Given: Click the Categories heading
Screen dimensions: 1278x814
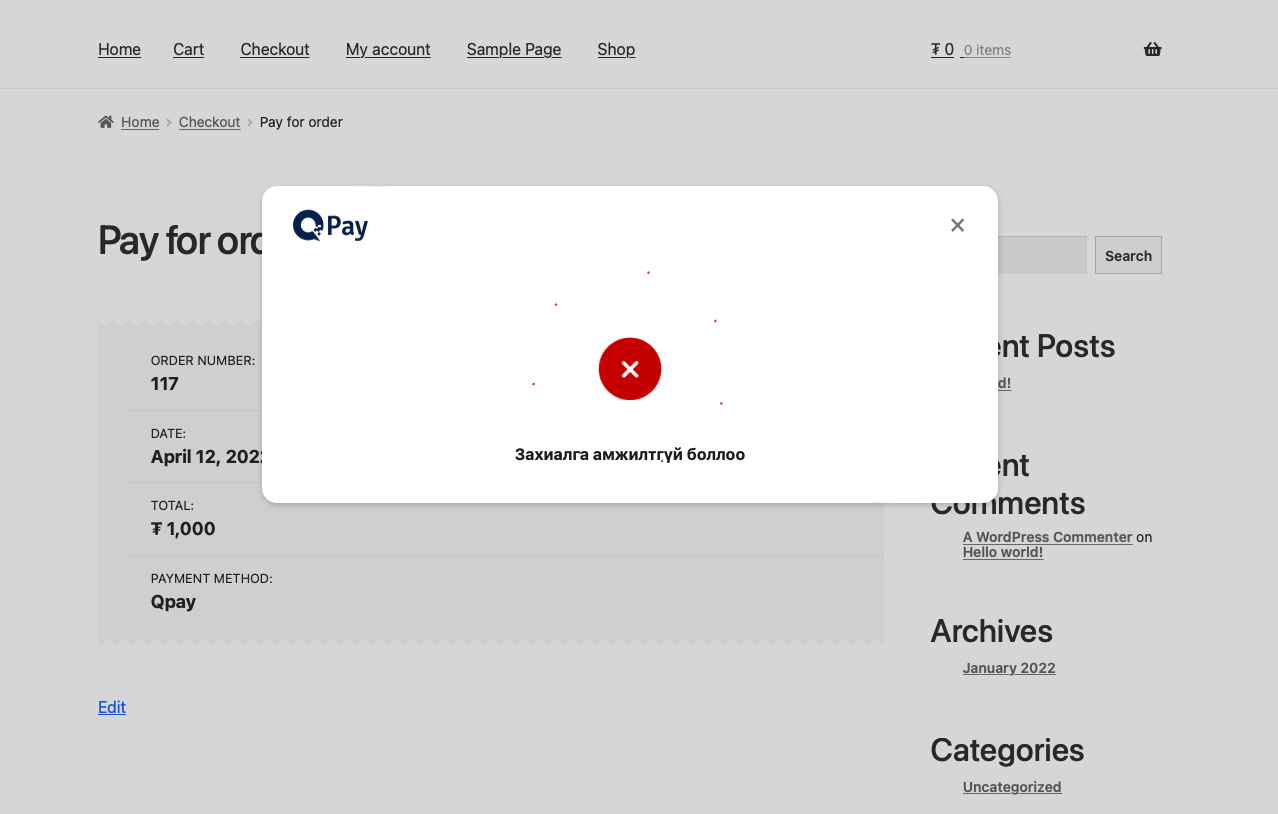Looking at the screenshot, I should (1007, 750).
